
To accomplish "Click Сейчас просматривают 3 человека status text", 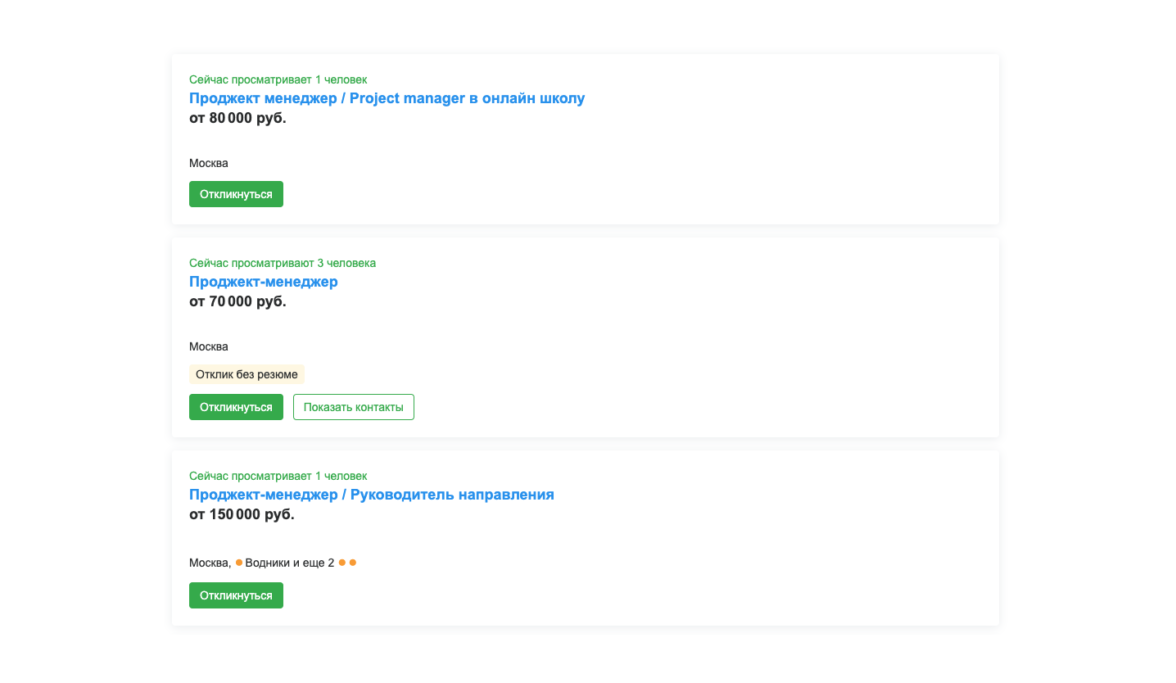I will click(x=282, y=263).
